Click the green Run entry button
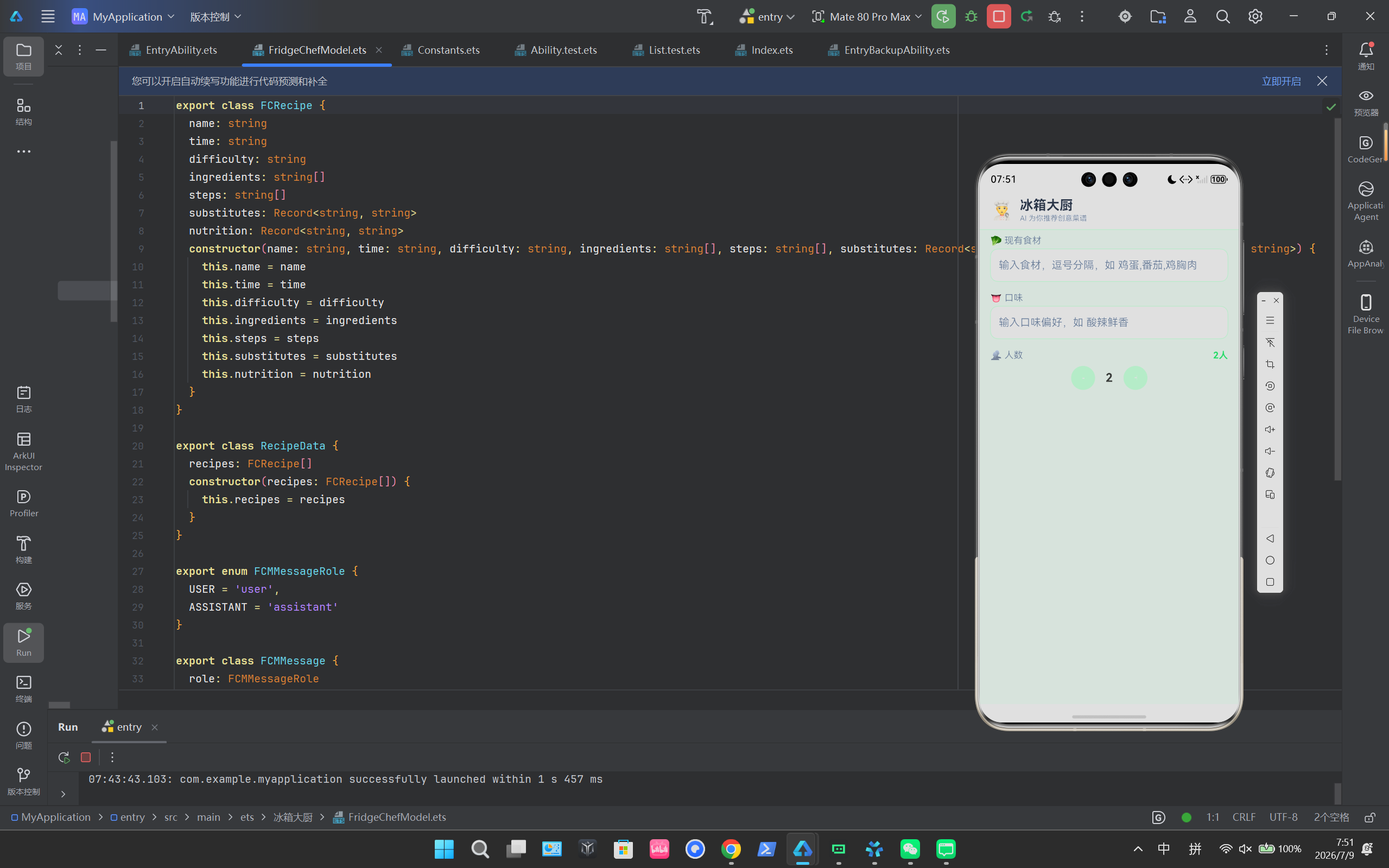This screenshot has width=1389, height=868. tap(943, 16)
